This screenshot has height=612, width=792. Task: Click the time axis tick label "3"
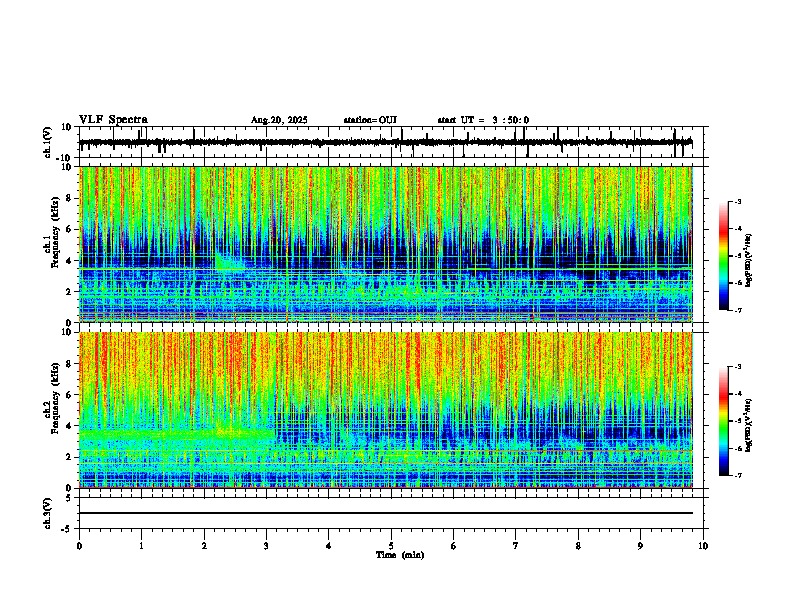pos(266,545)
